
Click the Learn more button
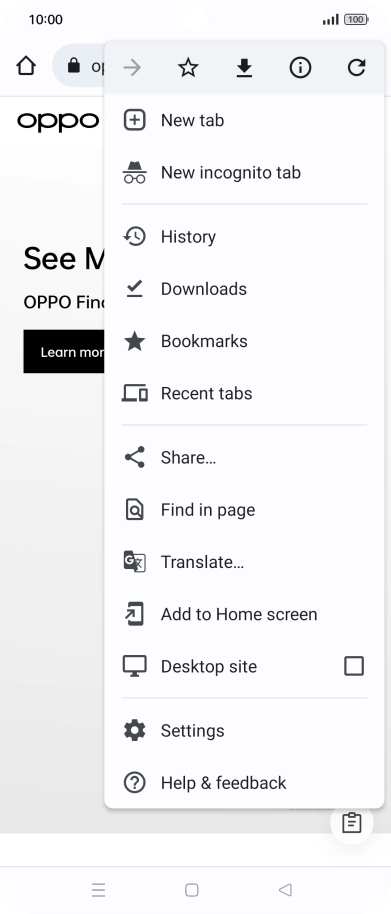pyautogui.click(x=64, y=351)
